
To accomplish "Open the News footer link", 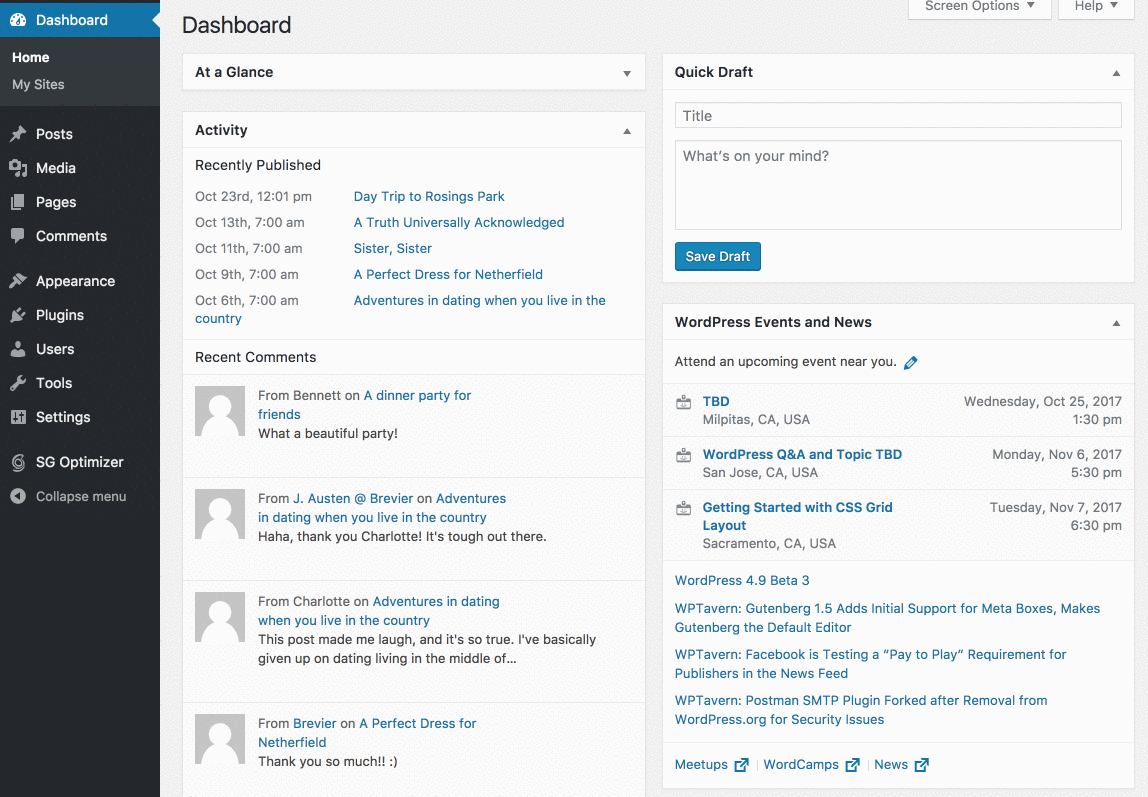I will pos(891,764).
